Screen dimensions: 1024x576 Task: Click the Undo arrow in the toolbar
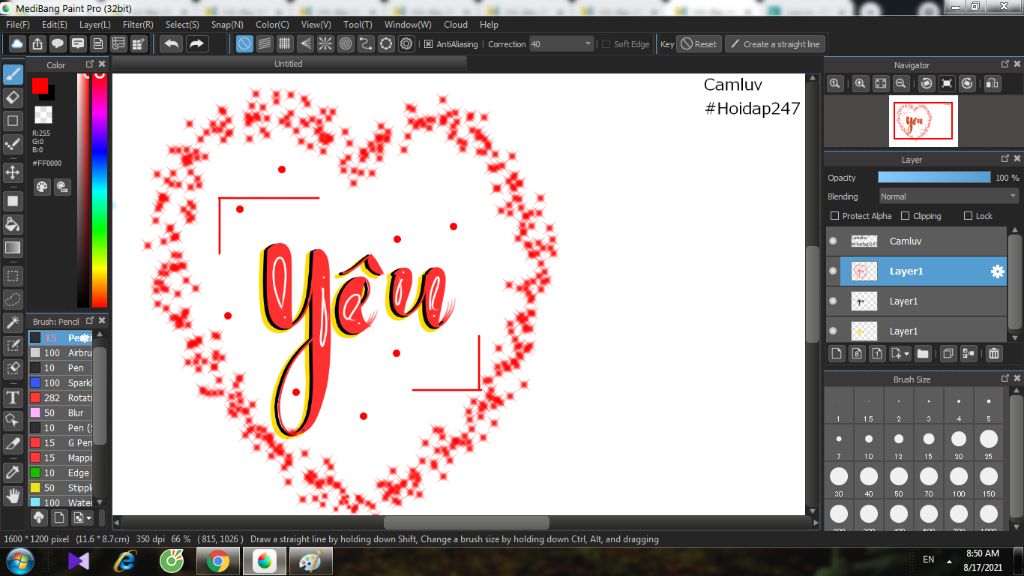click(x=172, y=44)
